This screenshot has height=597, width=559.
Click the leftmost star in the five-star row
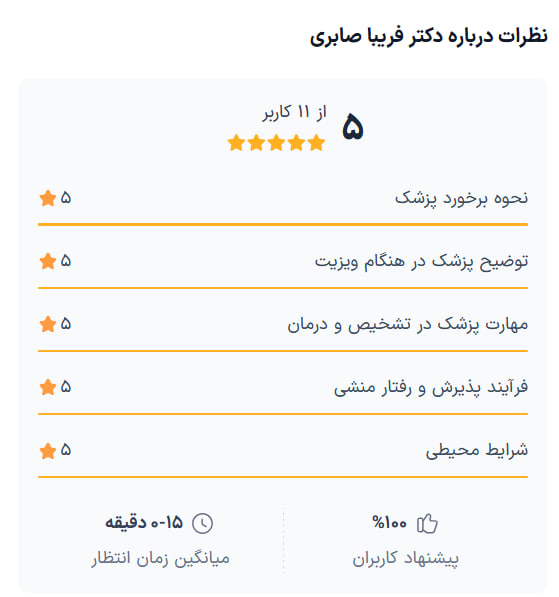[x=236, y=143]
